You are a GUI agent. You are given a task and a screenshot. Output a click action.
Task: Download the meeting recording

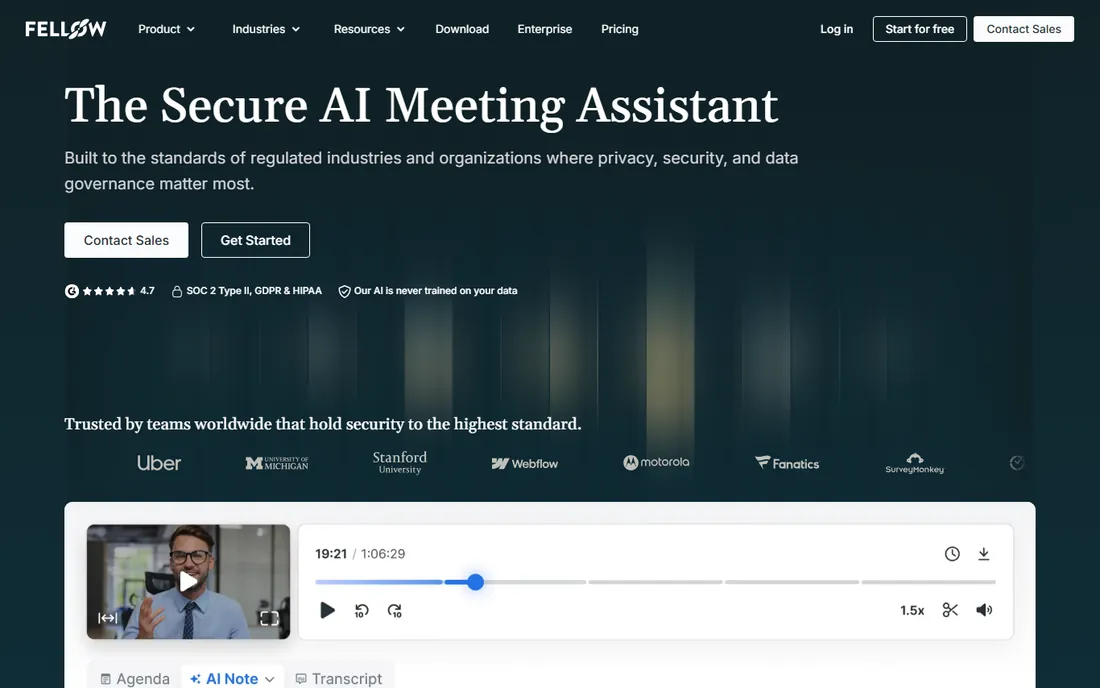[984, 554]
